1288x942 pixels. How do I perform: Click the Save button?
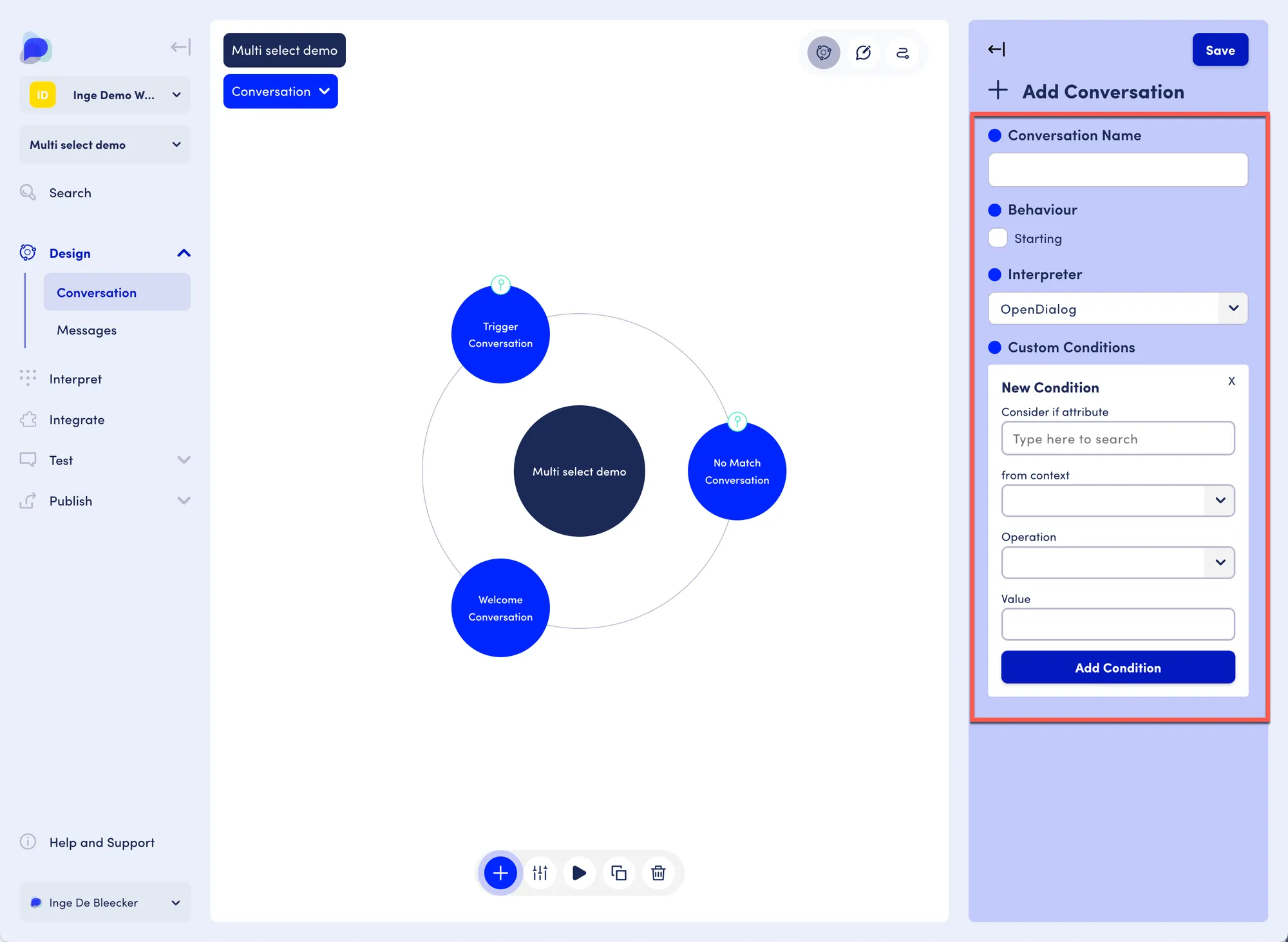1220,50
